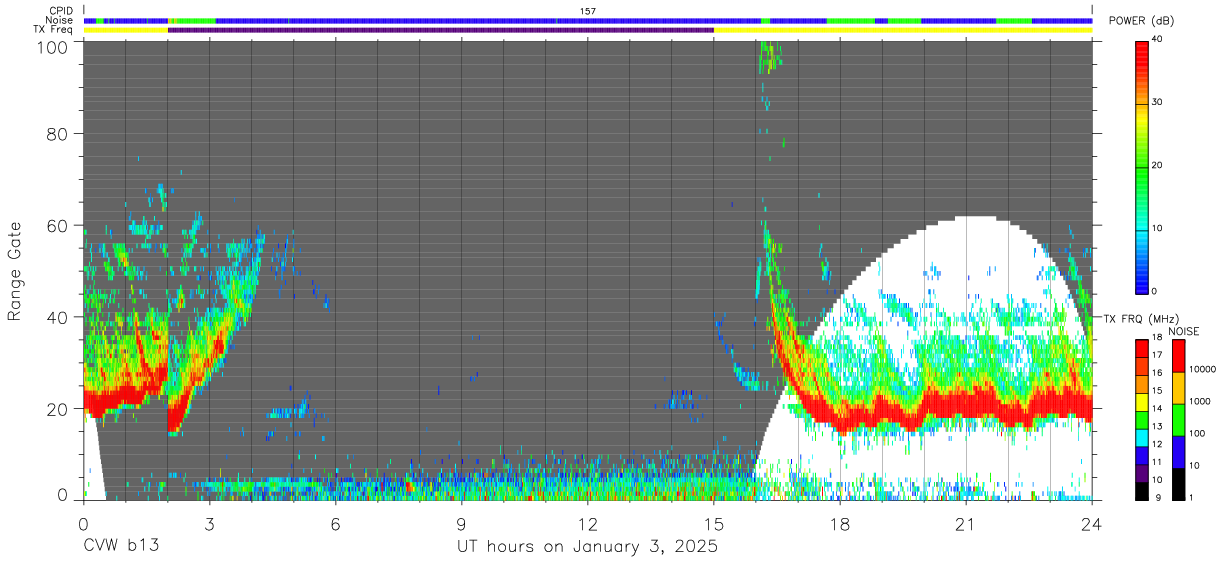Click the 24 tick on the UT hours axis
This screenshot has width=1228, height=567.
(1091, 523)
